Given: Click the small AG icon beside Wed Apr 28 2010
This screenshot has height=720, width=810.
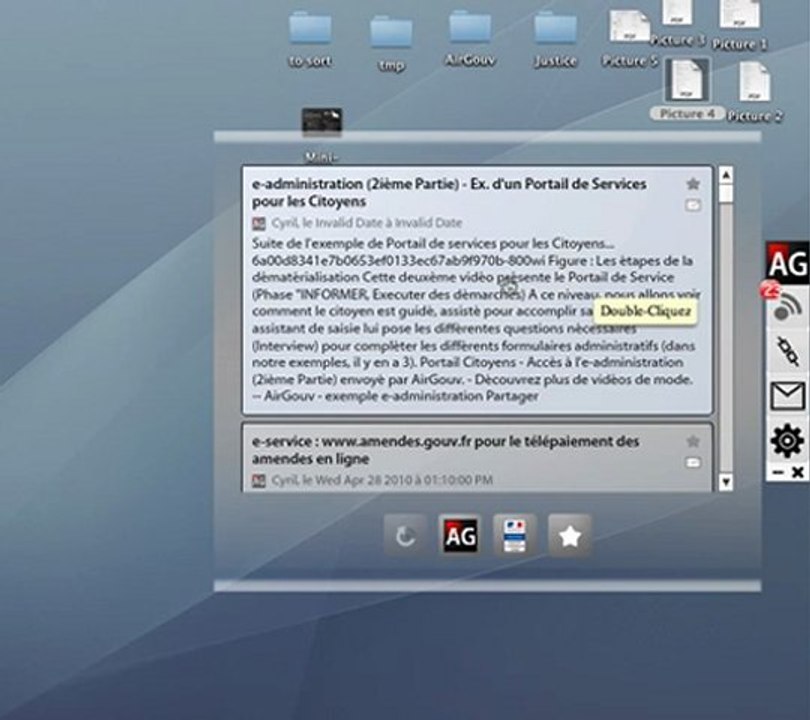Looking at the screenshot, I should (259, 481).
